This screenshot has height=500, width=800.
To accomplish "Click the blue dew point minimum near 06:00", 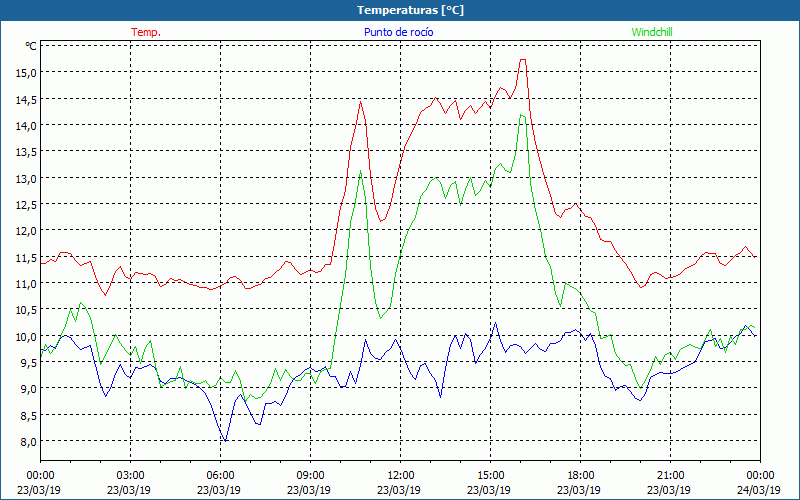I will click(225, 440).
